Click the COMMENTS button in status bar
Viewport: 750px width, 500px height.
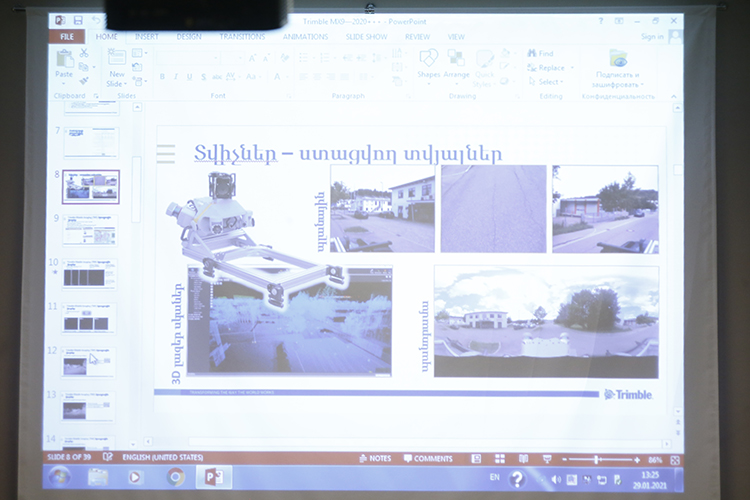(428, 459)
